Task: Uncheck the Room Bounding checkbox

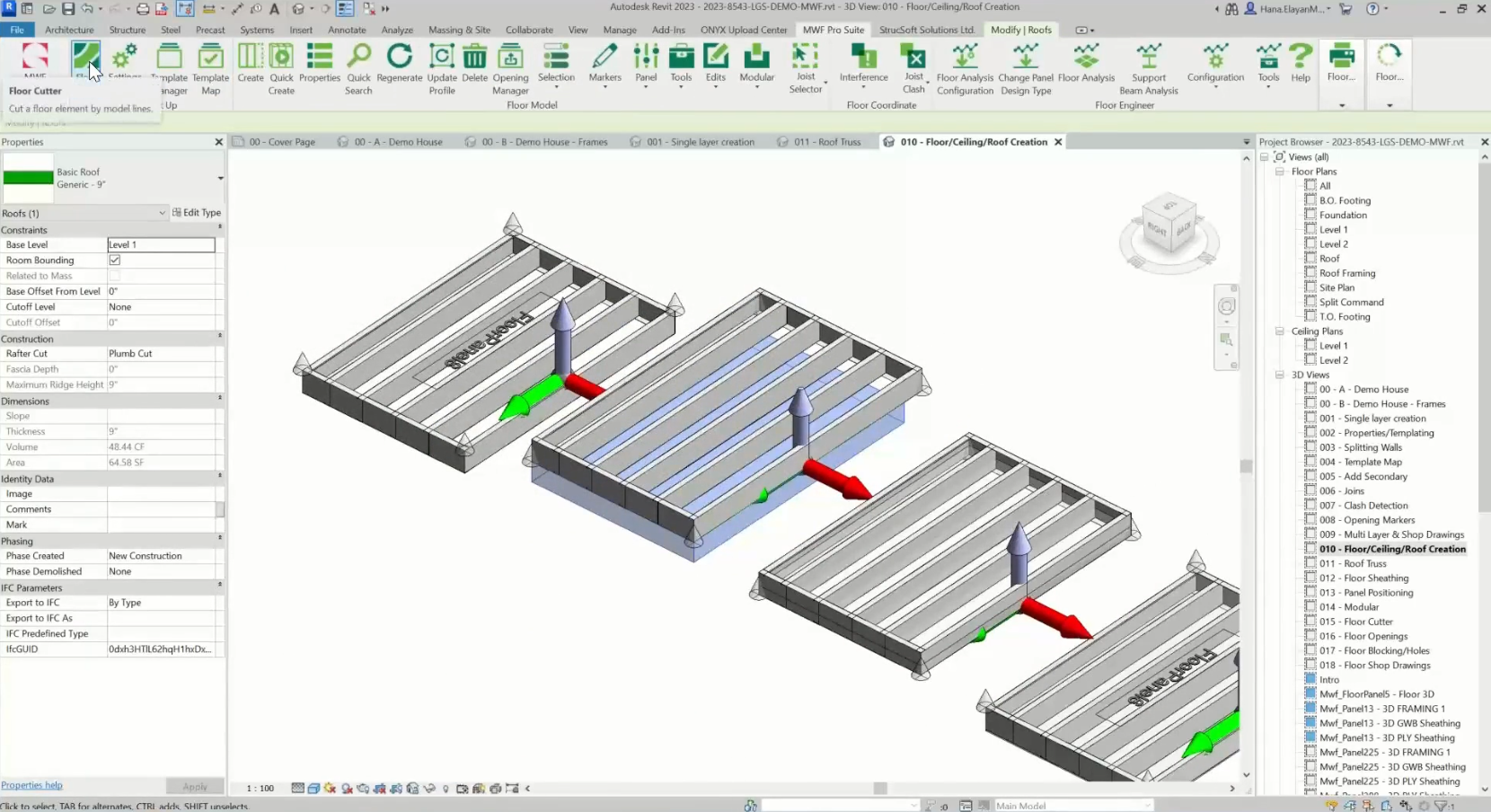Action: (115, 260)
